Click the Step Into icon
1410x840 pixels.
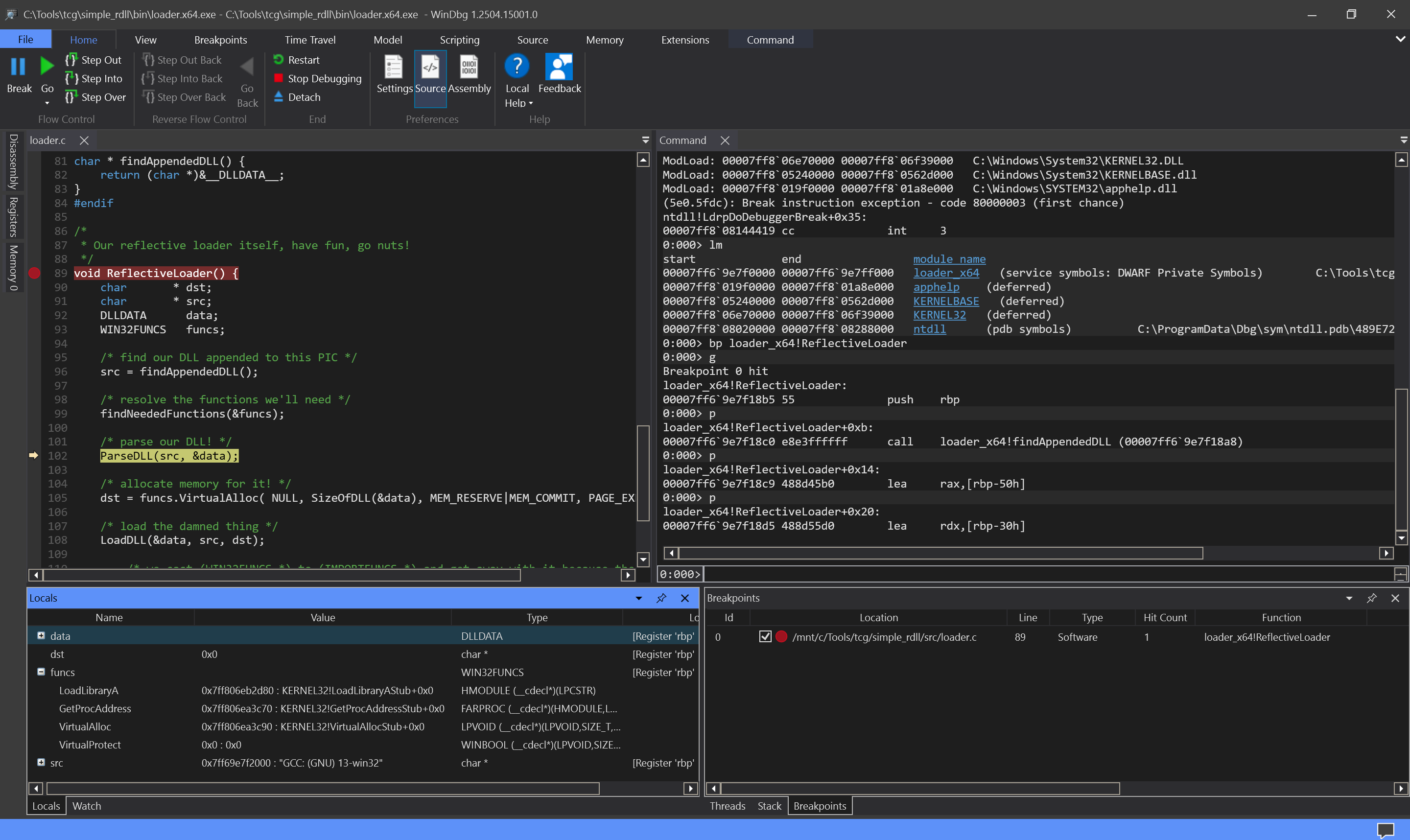point(71,78)
